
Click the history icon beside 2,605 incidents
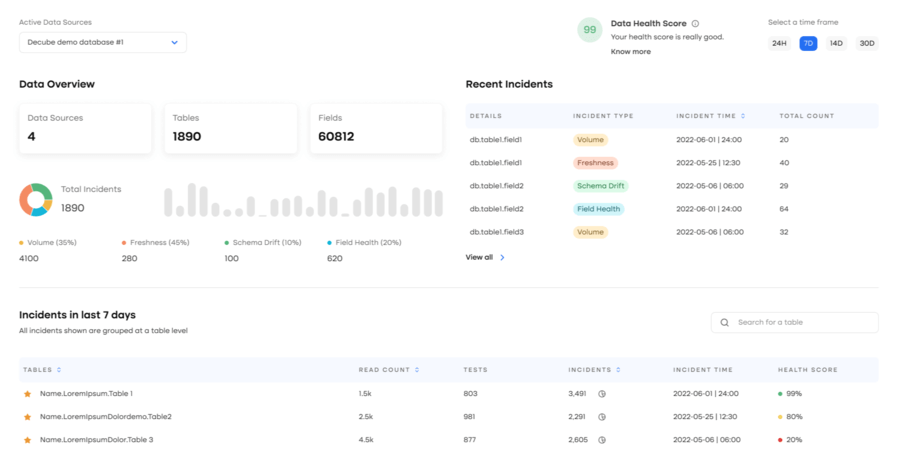tap(602, 440)
